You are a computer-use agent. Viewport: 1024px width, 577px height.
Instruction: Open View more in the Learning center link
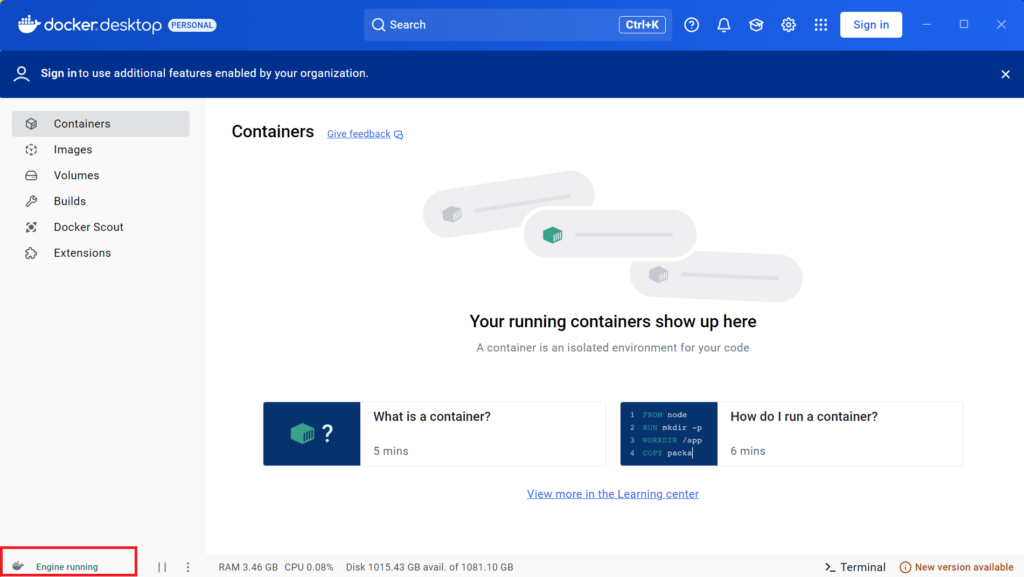(x=612, y=494)
